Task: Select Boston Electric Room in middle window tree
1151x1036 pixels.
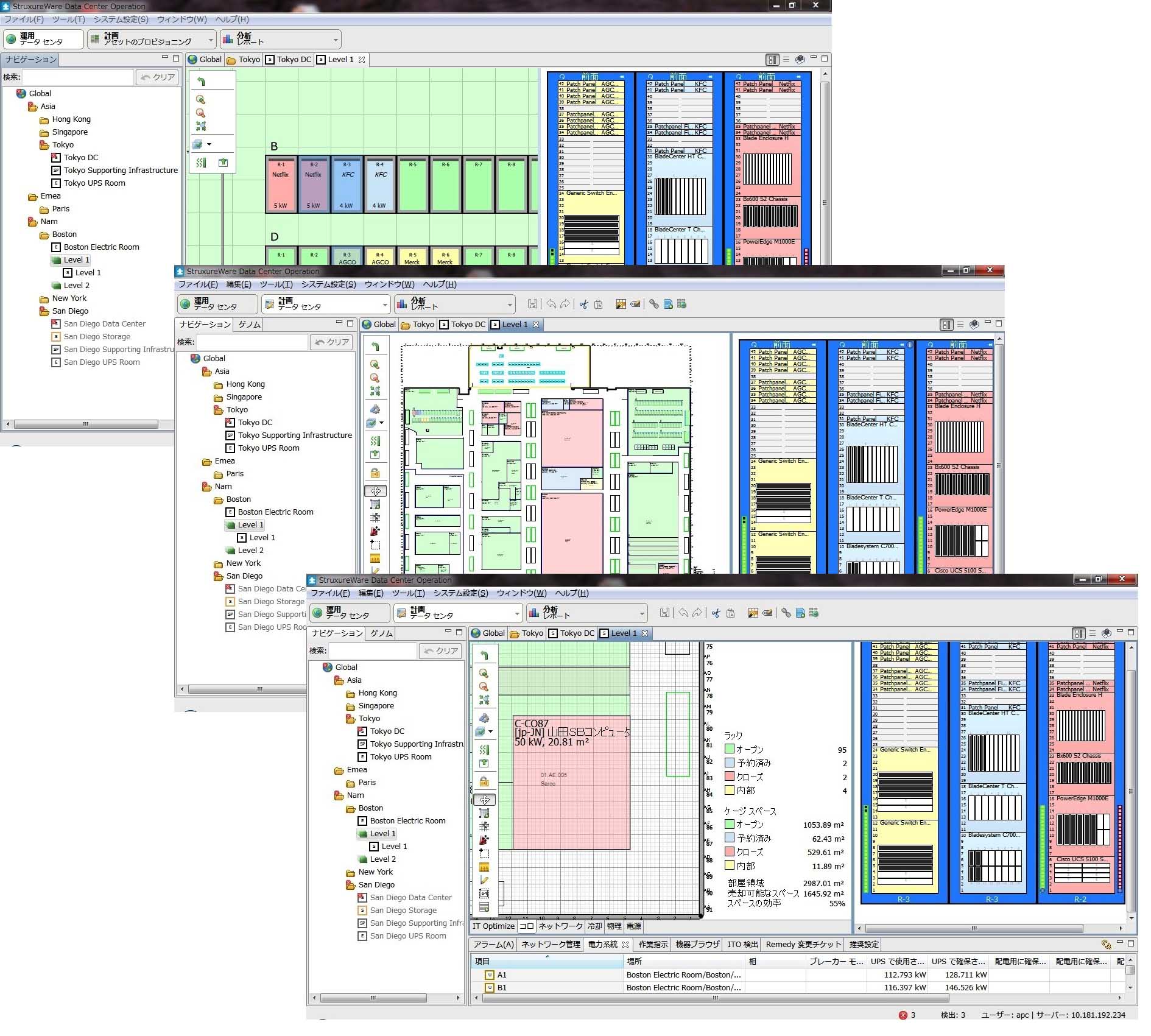Action: tap(276, 512)
